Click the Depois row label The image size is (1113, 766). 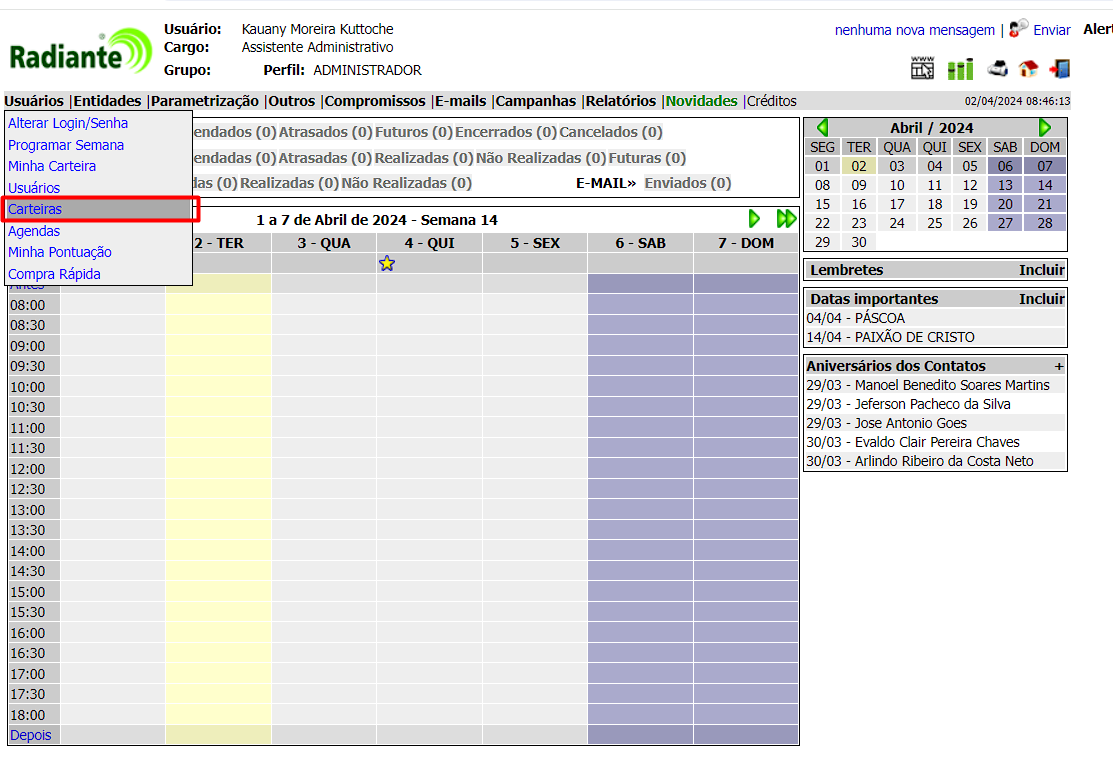click(31, 735)
